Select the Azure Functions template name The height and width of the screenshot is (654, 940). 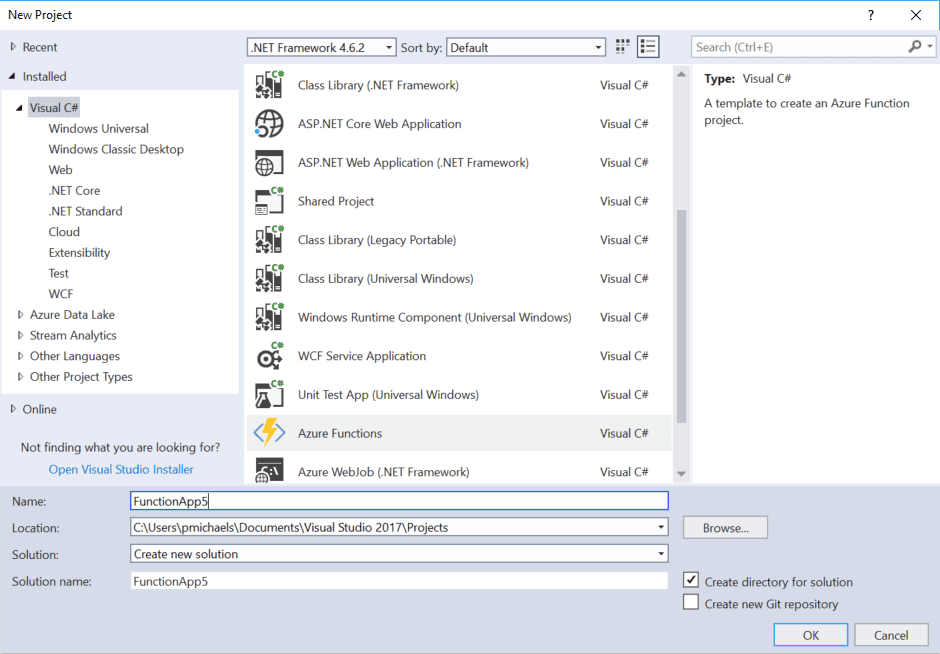tap(340, 433)
